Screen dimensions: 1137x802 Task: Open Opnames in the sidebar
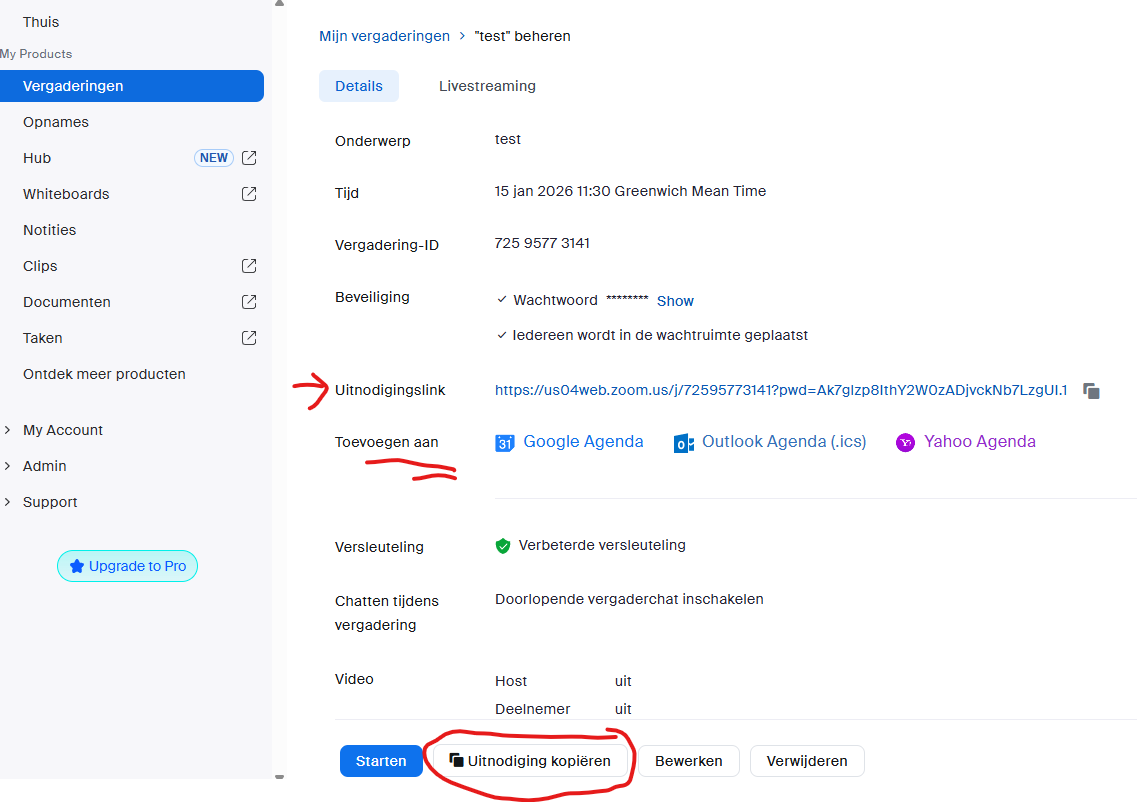tap(56, 122)
